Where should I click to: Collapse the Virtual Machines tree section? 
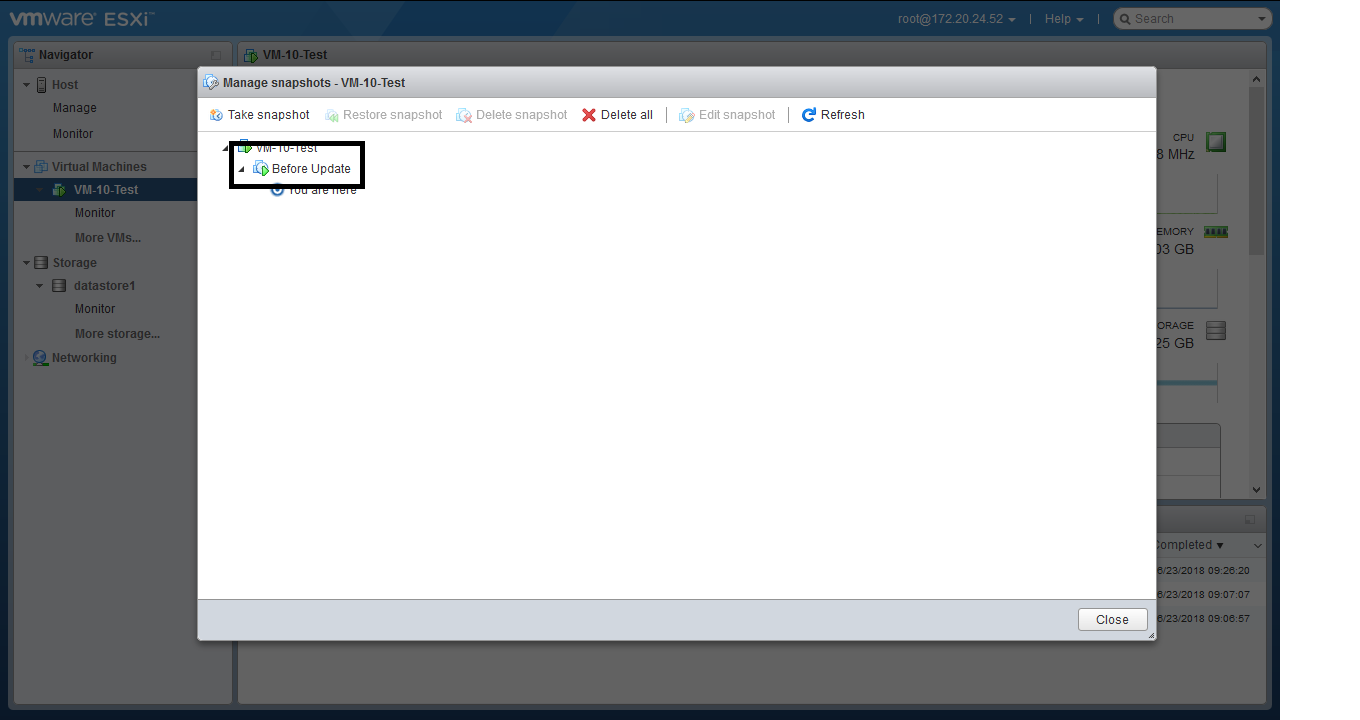27,167
